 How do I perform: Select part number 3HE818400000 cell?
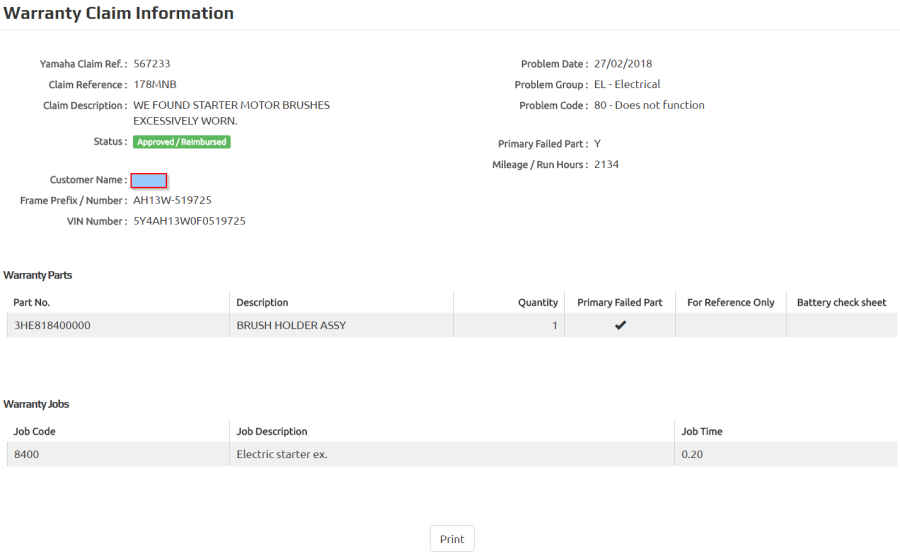pos(118,325)
